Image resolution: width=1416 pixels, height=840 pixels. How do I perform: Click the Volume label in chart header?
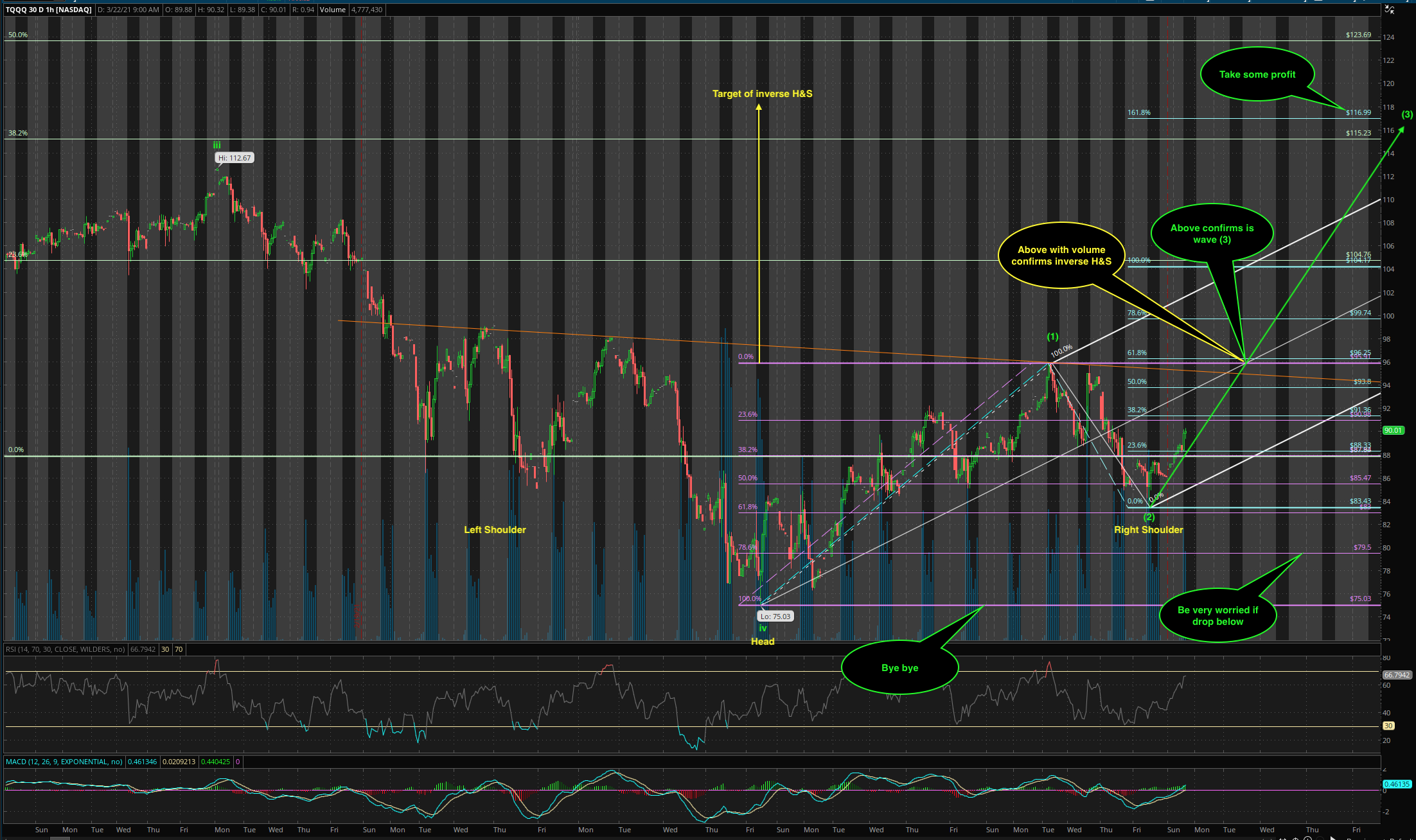tap(333, 10)
